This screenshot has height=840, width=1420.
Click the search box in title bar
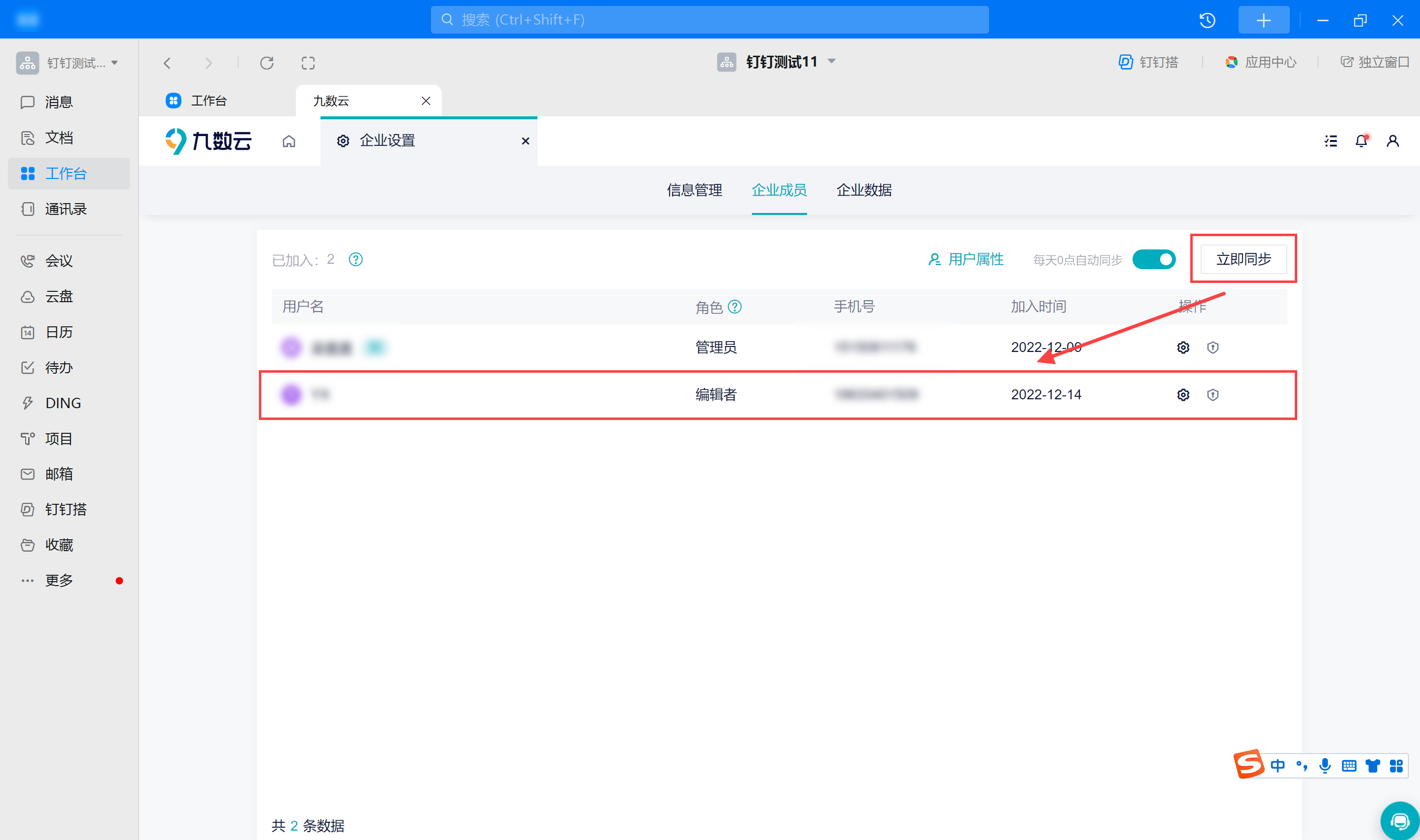point(710,20)
